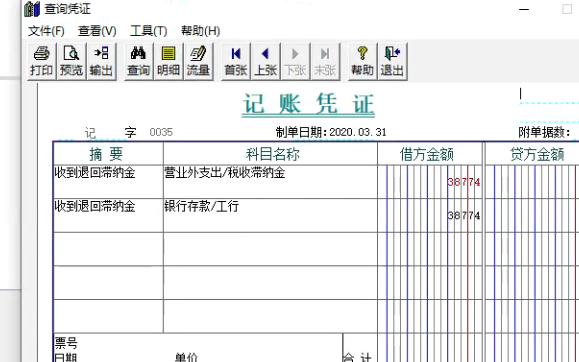Show 明细 detail view
The height and width of the screenshot is (362, 579).
pyautogui.click(x=168, y=61)
